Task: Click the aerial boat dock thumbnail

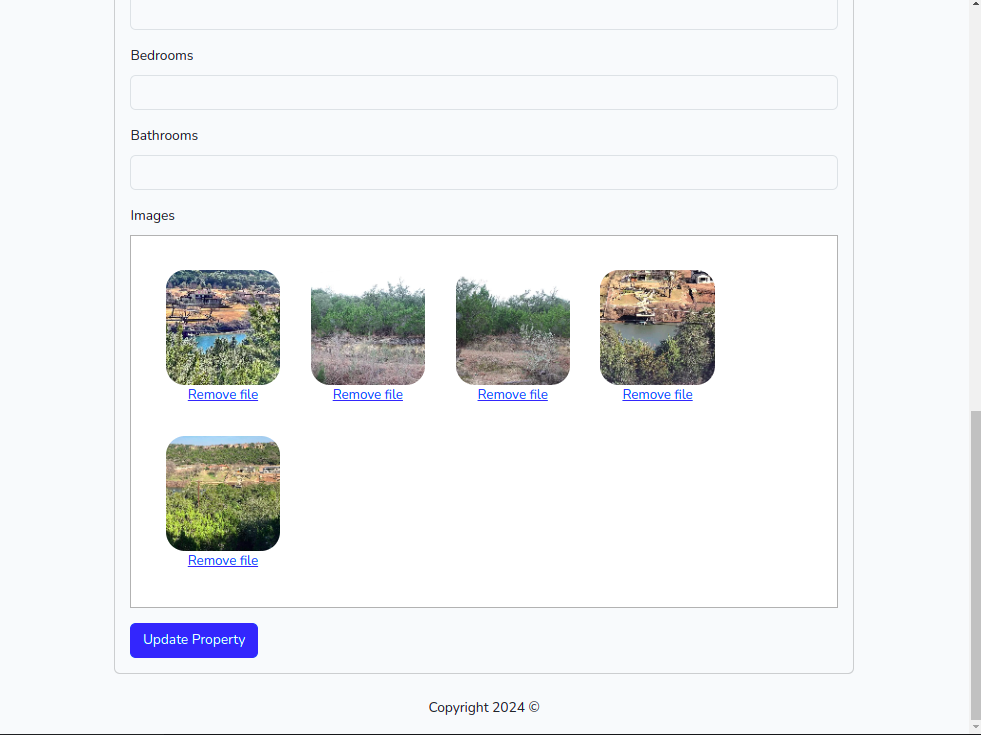Action: coord(658,327)
